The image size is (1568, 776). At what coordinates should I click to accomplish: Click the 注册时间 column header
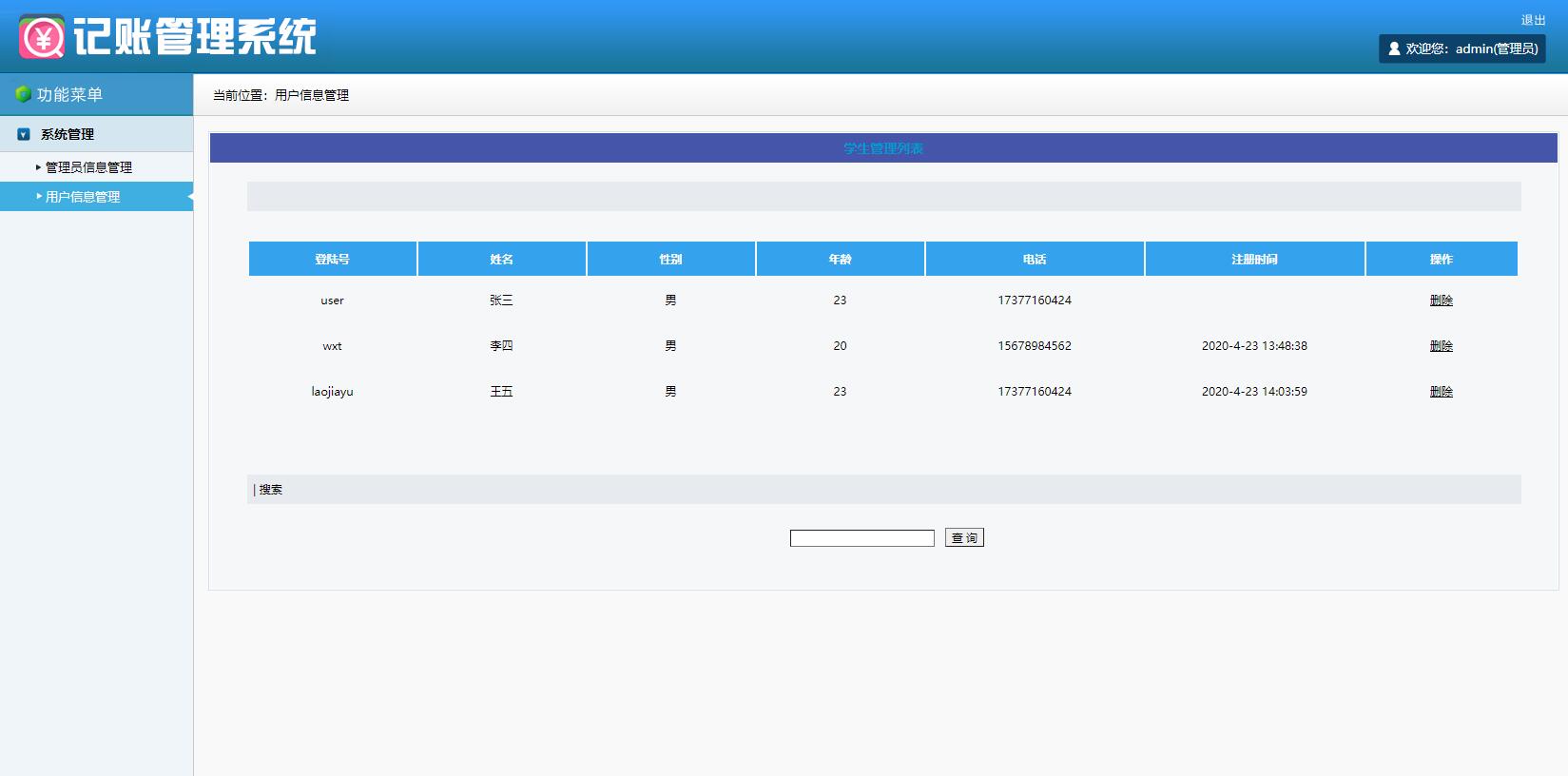[1254, 259]
